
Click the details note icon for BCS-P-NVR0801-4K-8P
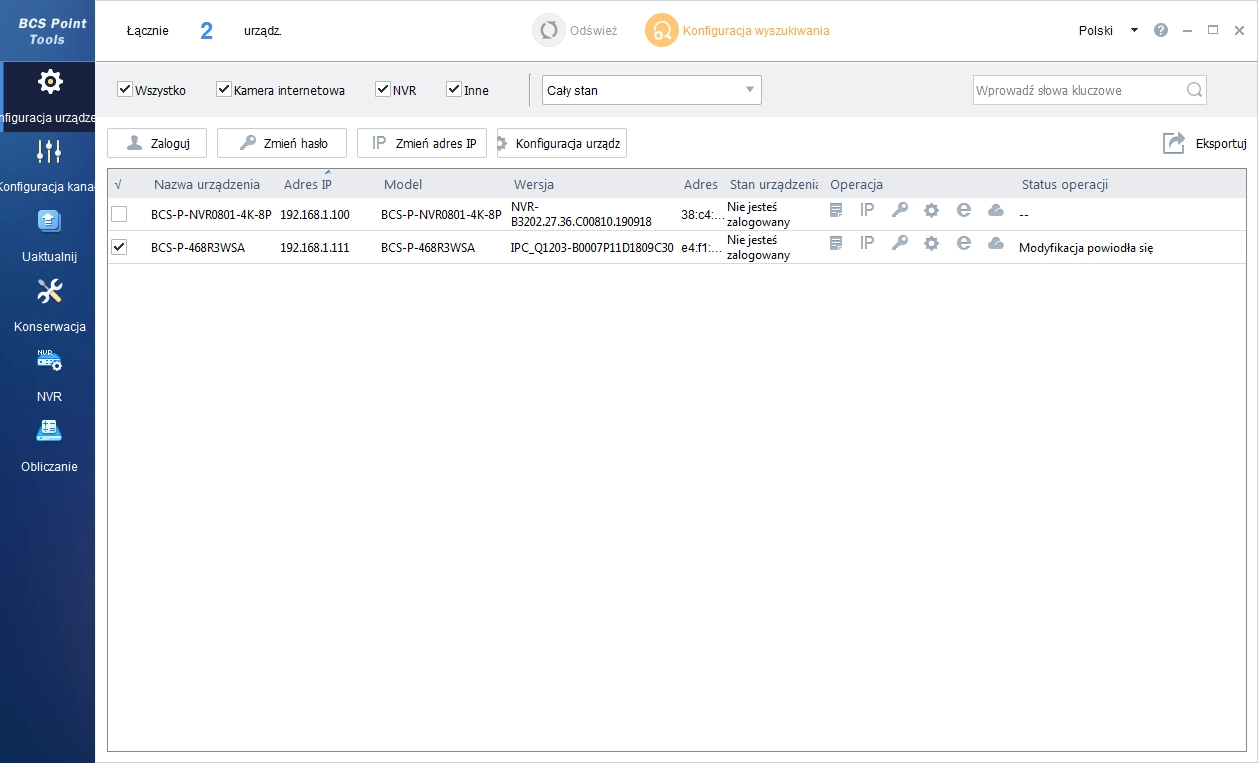836,210
